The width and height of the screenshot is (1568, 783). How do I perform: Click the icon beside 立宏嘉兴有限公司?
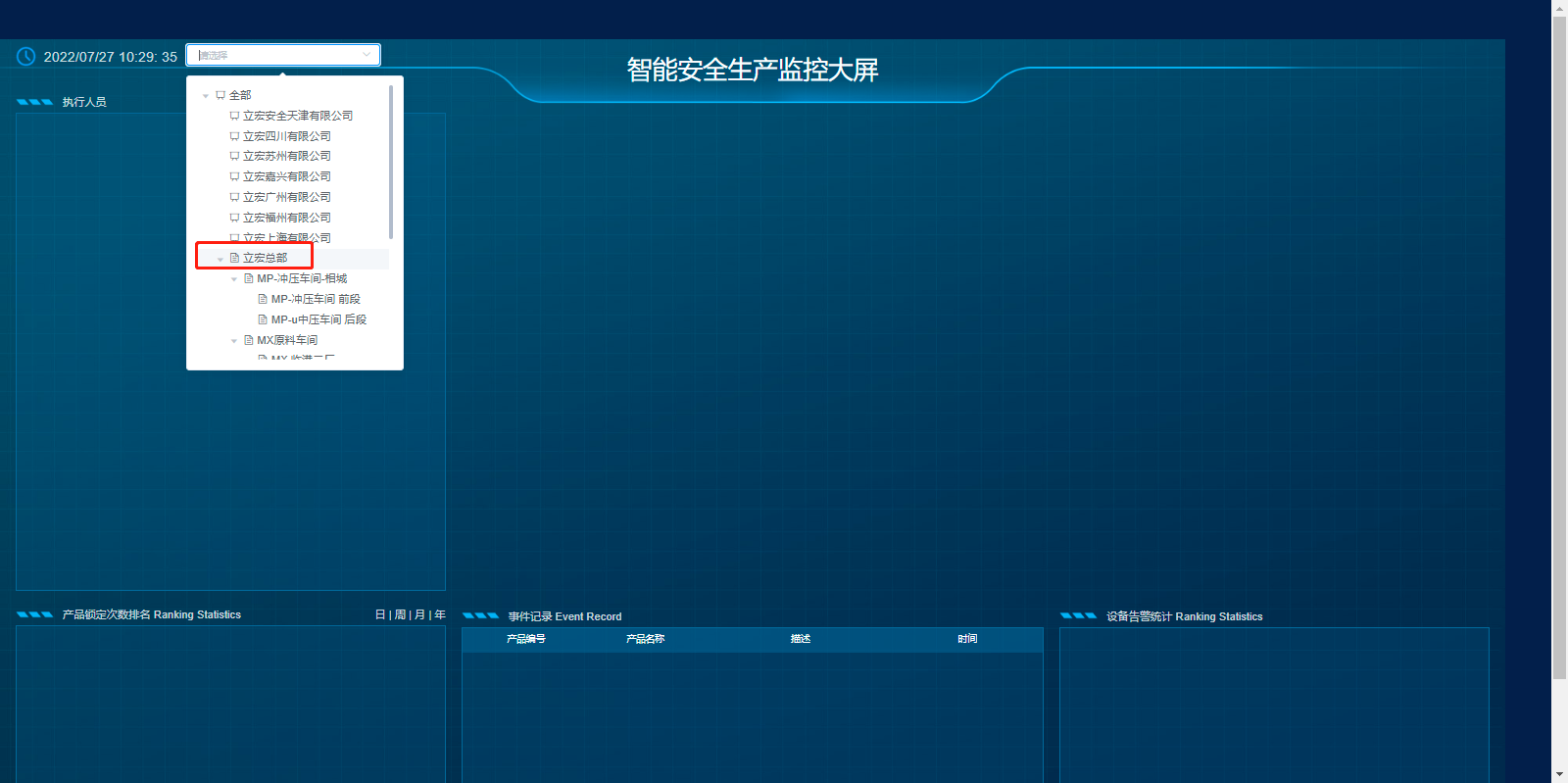coord(234,176)
